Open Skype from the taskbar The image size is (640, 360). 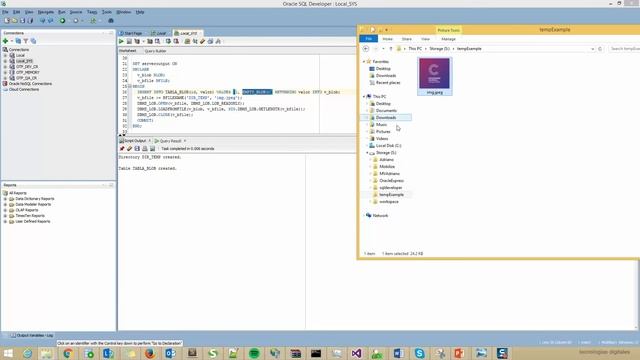point(419,353)
